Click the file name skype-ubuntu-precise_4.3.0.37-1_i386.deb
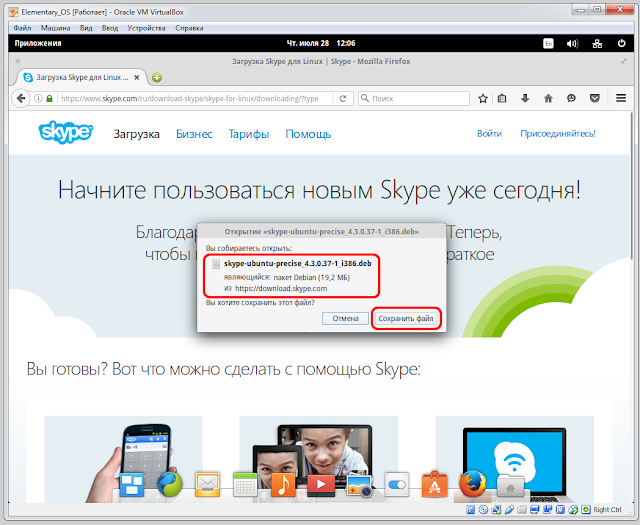 click(298, 264)
